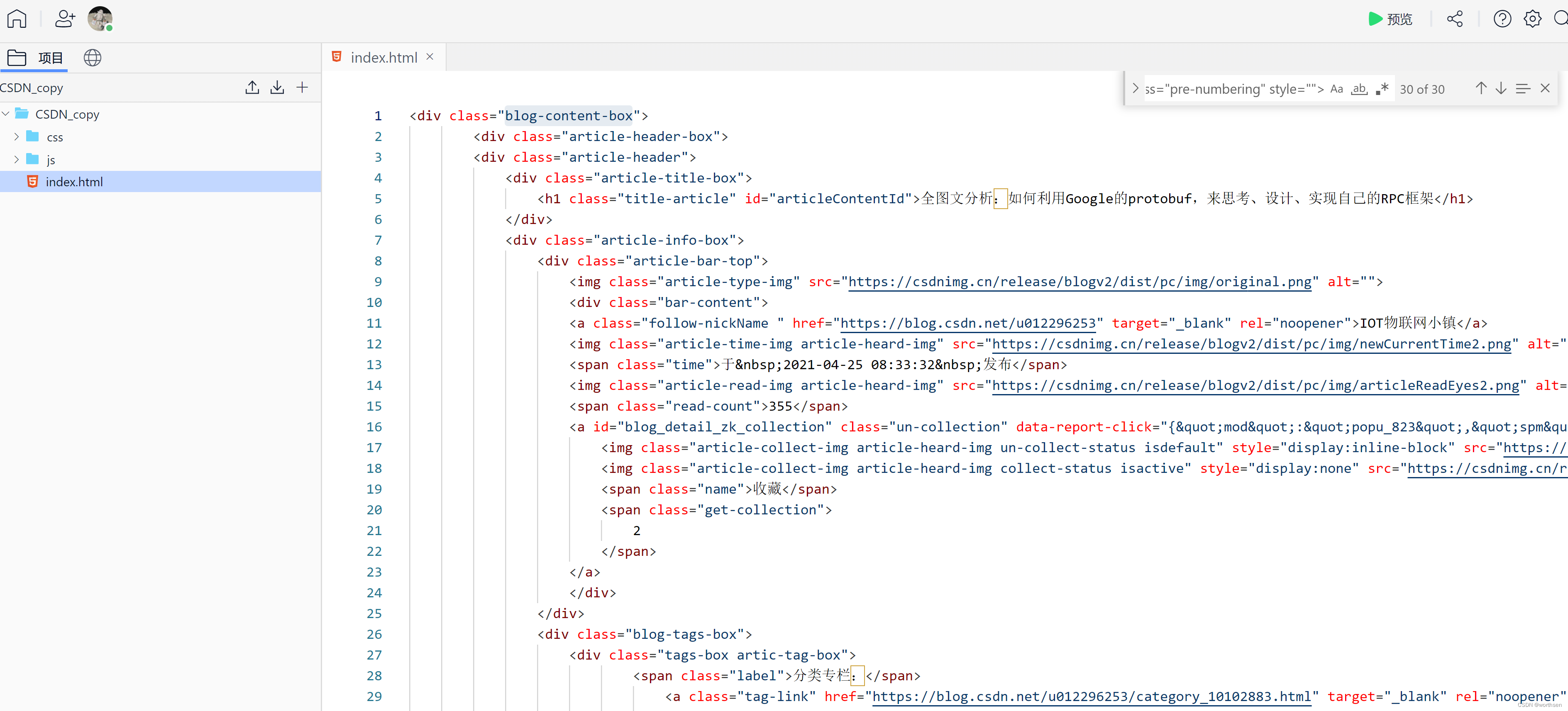Click the HTML5 icon on editor tab
1568x711 pixels.
point(337,56)
